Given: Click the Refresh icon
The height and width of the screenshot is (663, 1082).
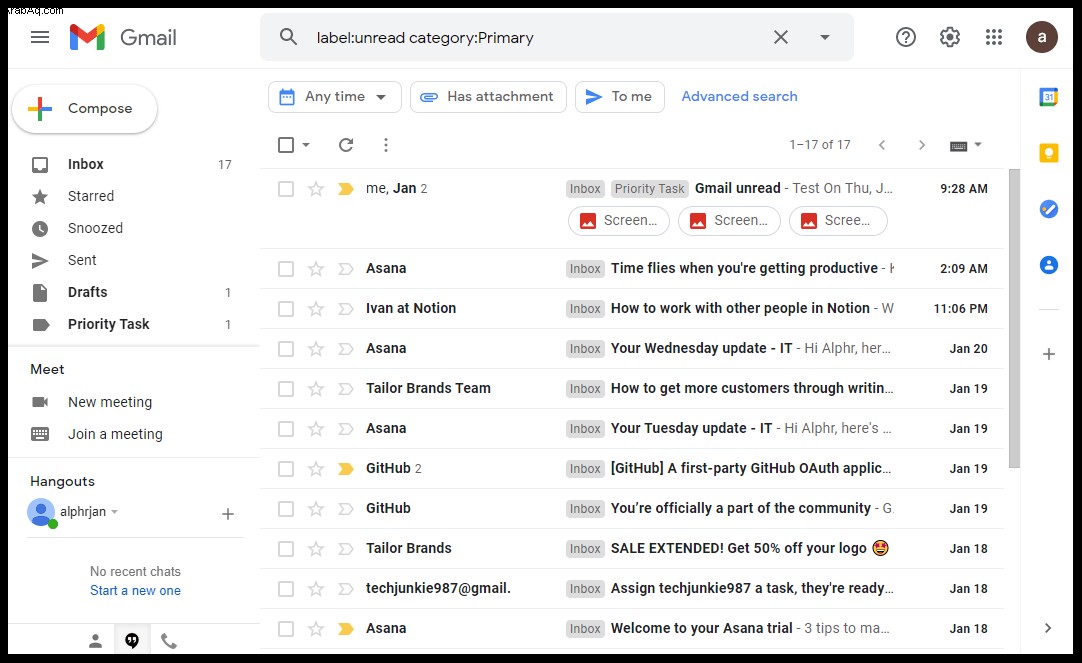Looking at the screenshot, I should [x=346, y=145].
